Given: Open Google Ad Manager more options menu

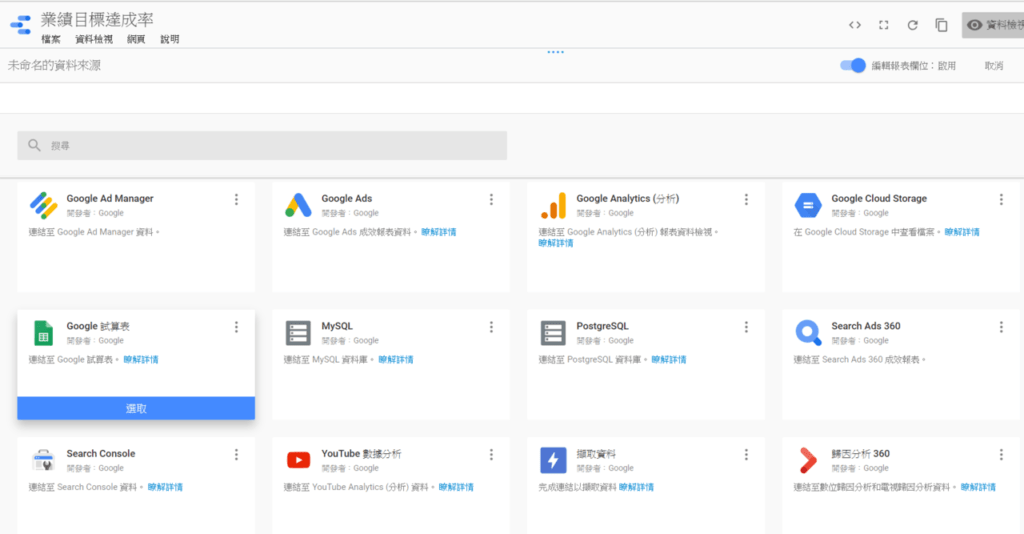Looking at the screenshot, I should (x=236, y=200).
